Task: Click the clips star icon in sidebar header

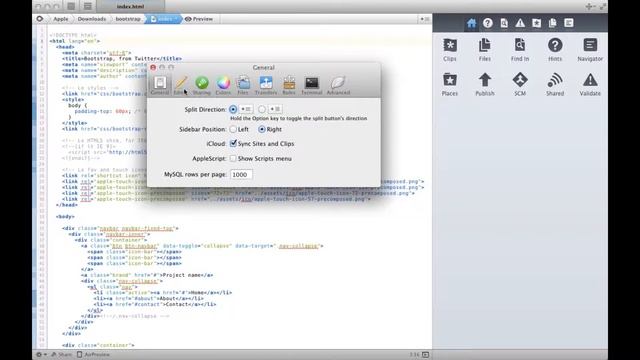Action: point(536,23)
